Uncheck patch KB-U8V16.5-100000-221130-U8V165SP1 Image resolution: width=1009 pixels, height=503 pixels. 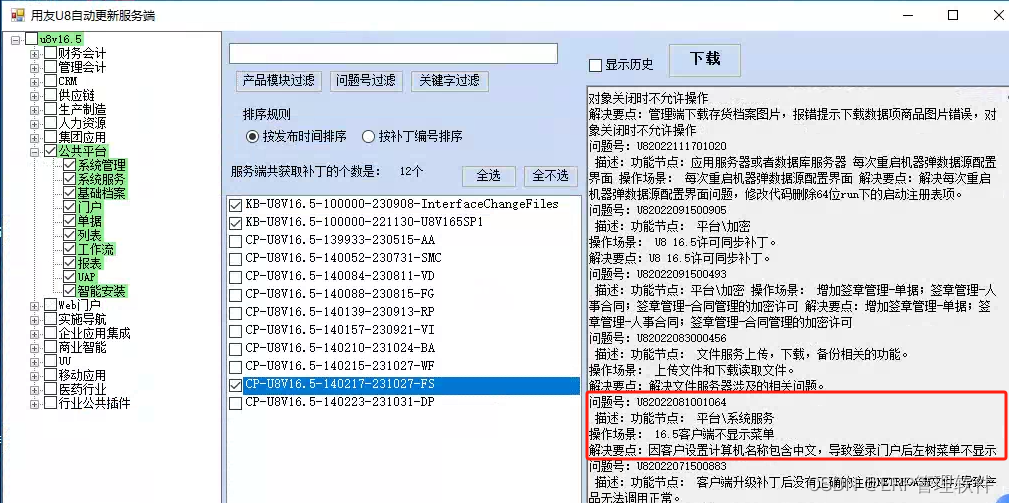coord(236,223)
